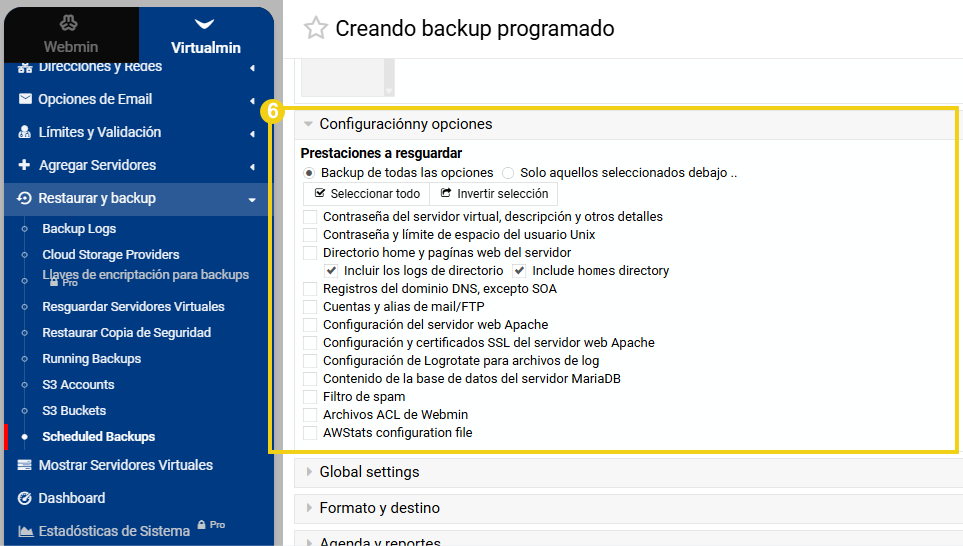Click the Virtualmin chevron icon

point(205,24)
